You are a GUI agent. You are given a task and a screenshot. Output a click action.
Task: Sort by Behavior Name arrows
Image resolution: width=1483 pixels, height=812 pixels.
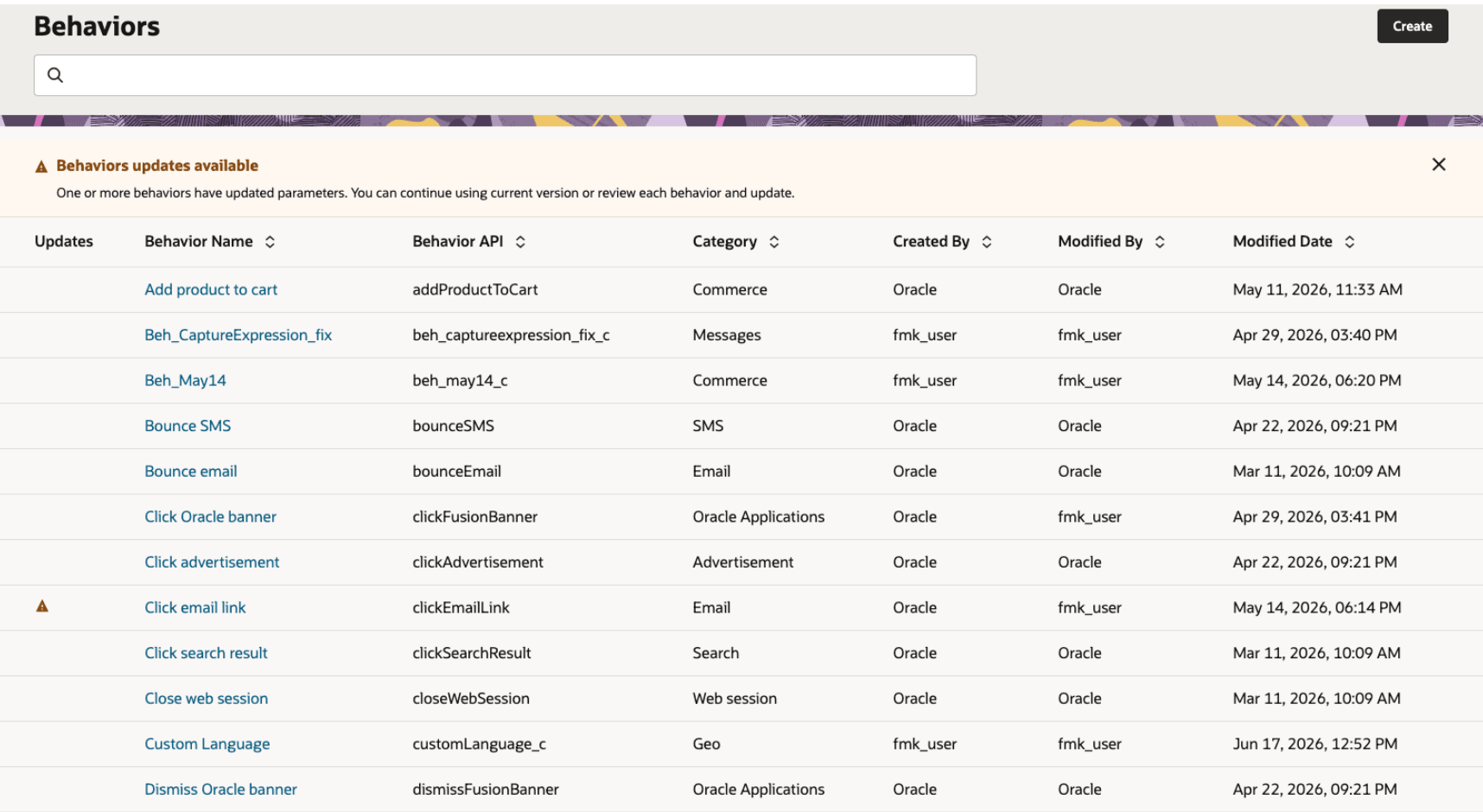[x=270, y=242]
